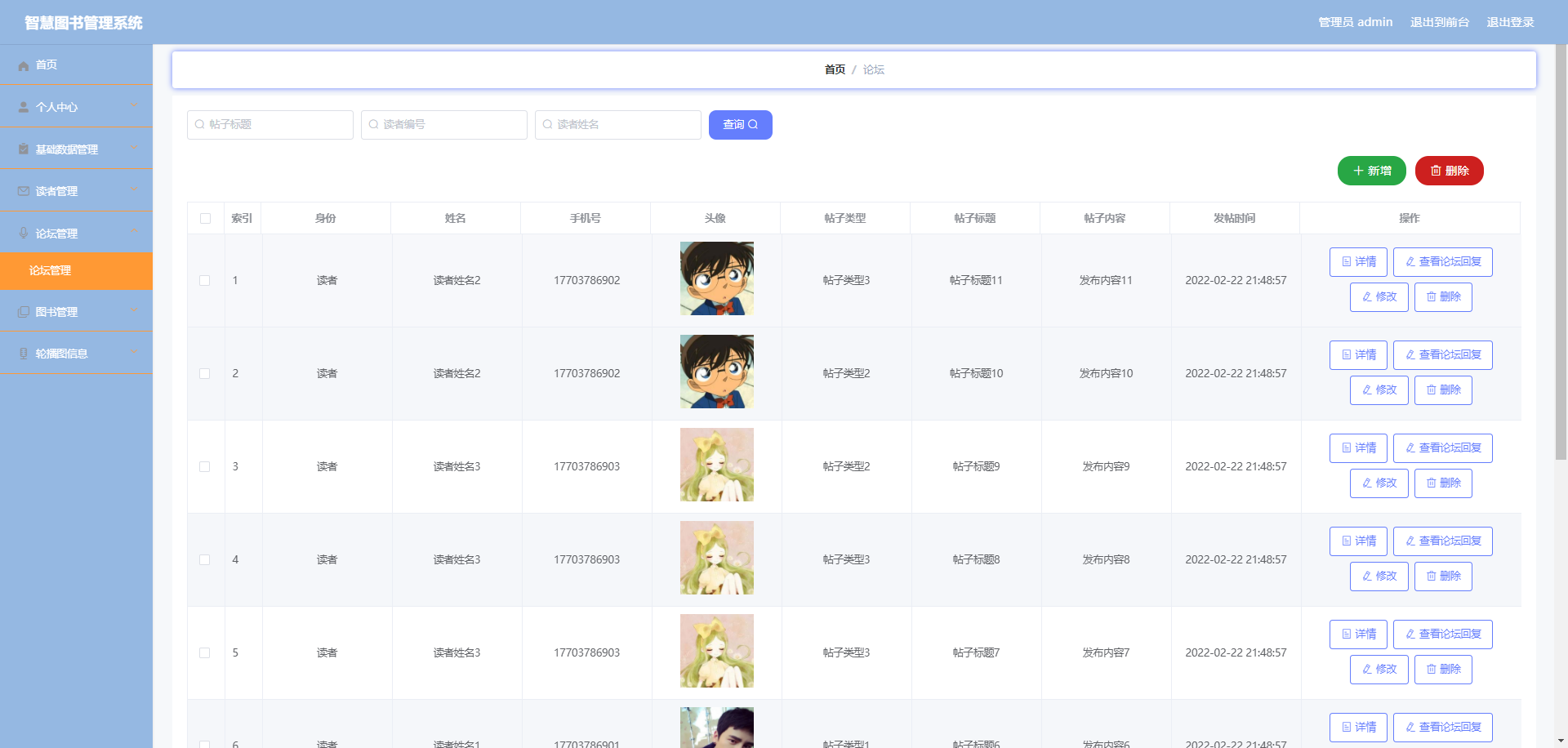Viewport: 1568px width, 748px height.
Task: Click the search icon in 读者姓名 field
Action: coord(547,125)
